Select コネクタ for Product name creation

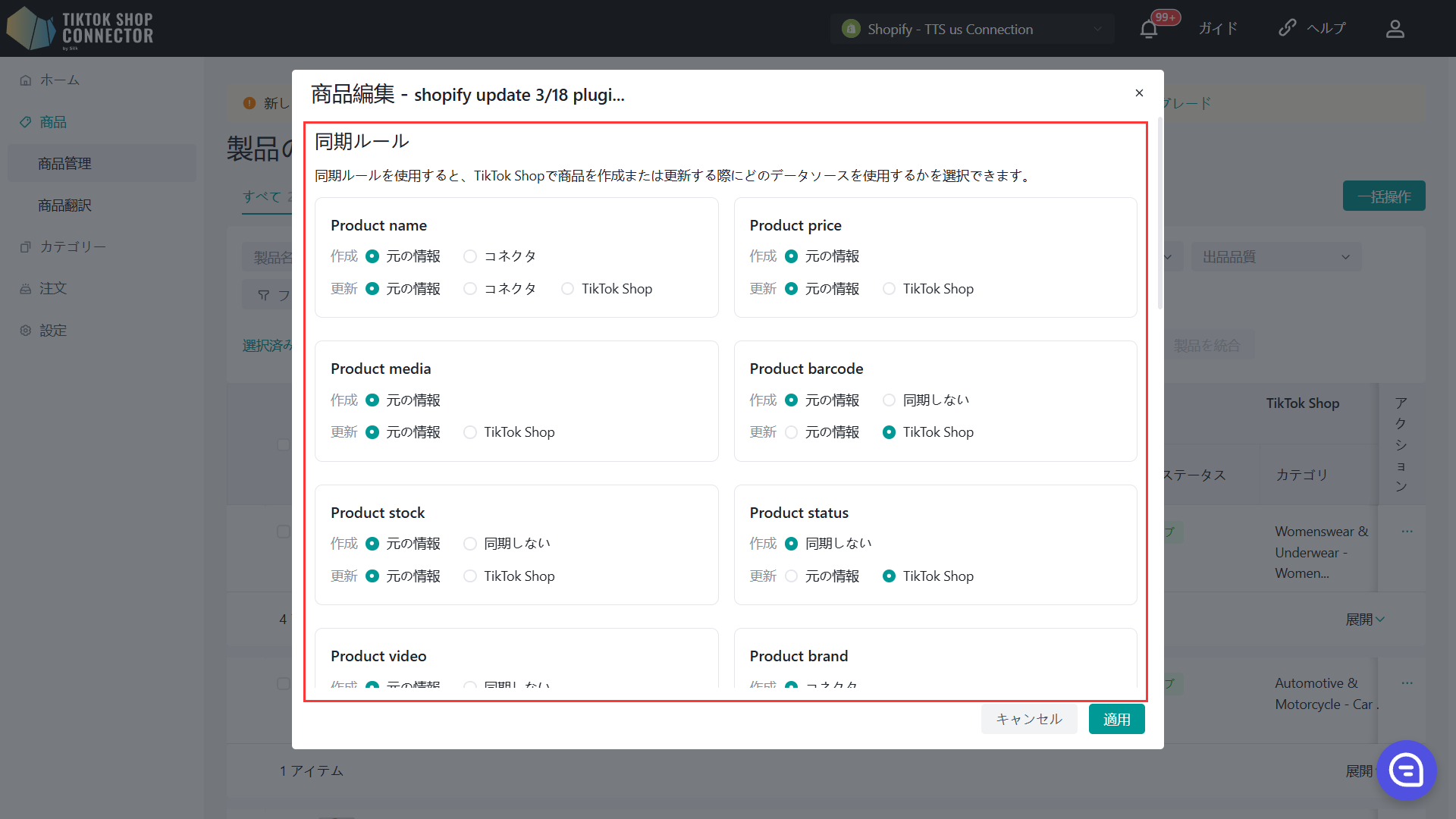click(470, 256)
